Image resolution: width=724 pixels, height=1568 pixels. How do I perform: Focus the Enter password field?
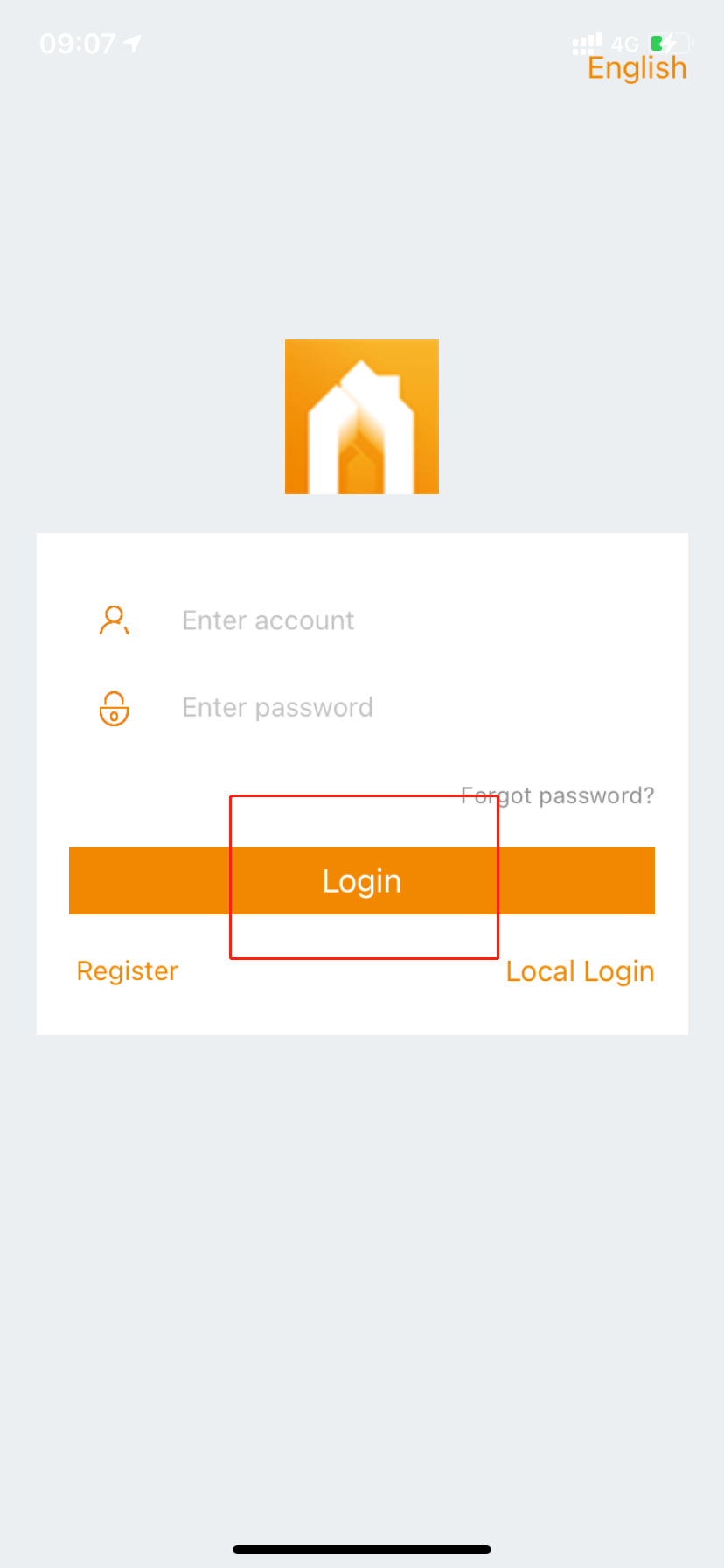tap(393, 707)
